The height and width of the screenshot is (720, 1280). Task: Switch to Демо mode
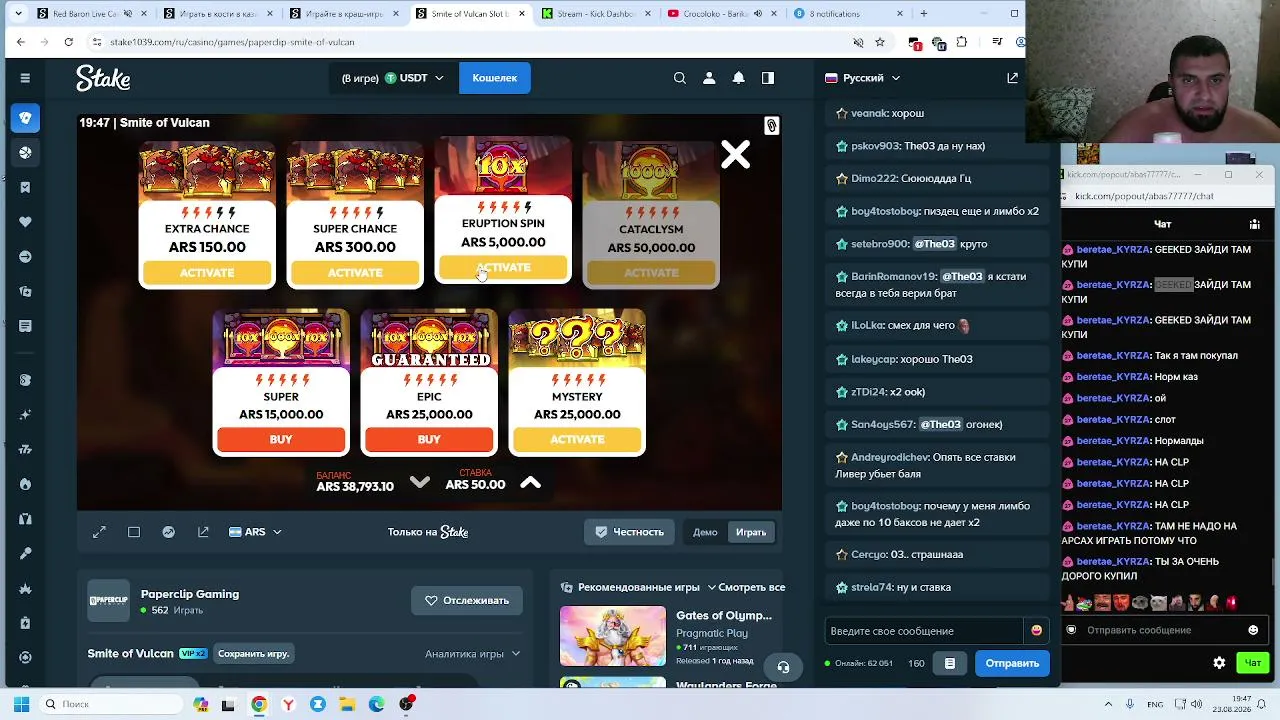pyautogui.click(x=705, y=532)
